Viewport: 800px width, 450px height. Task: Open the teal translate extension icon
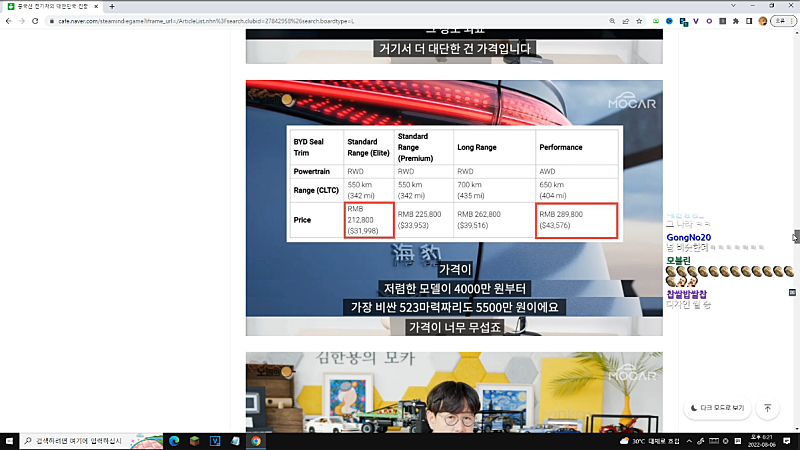(683, 21)
